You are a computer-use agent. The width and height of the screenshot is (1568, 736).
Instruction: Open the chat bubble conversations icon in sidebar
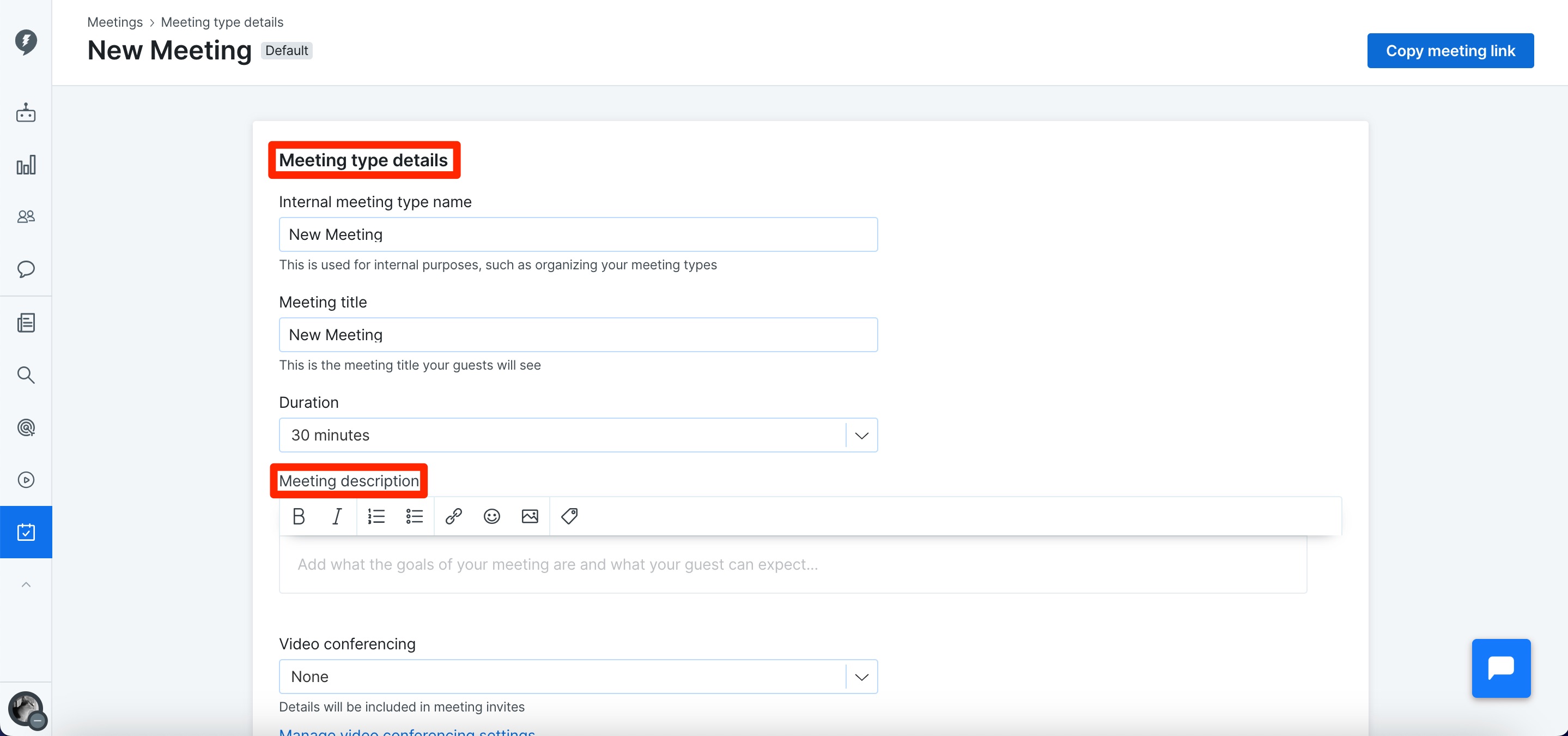click(x=26, y=269)
